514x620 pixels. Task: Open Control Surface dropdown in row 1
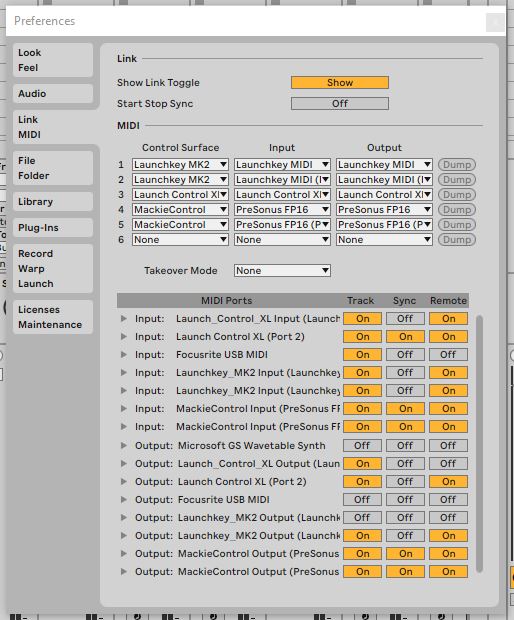coord(180,164)
